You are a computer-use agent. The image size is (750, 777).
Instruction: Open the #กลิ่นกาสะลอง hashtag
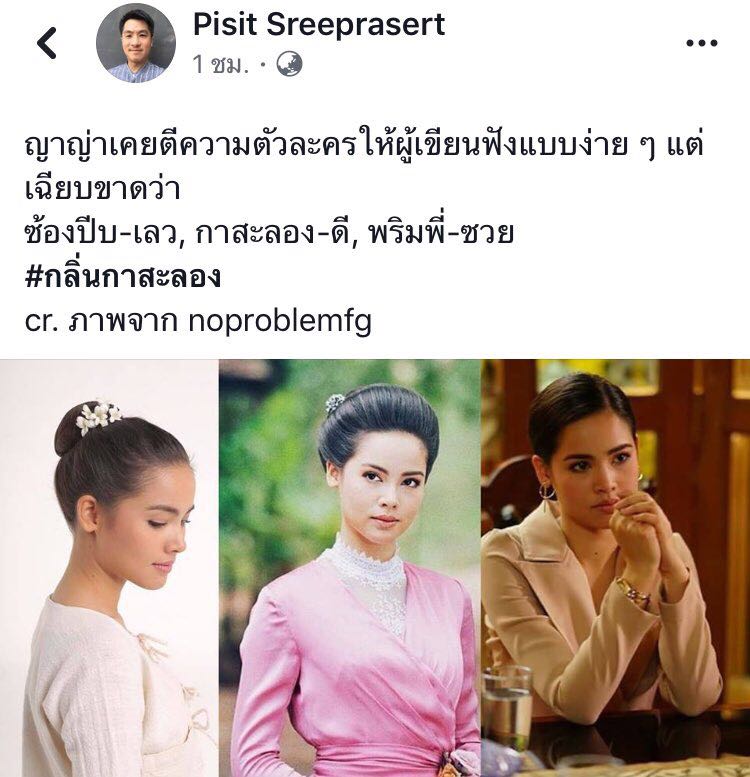123,277
